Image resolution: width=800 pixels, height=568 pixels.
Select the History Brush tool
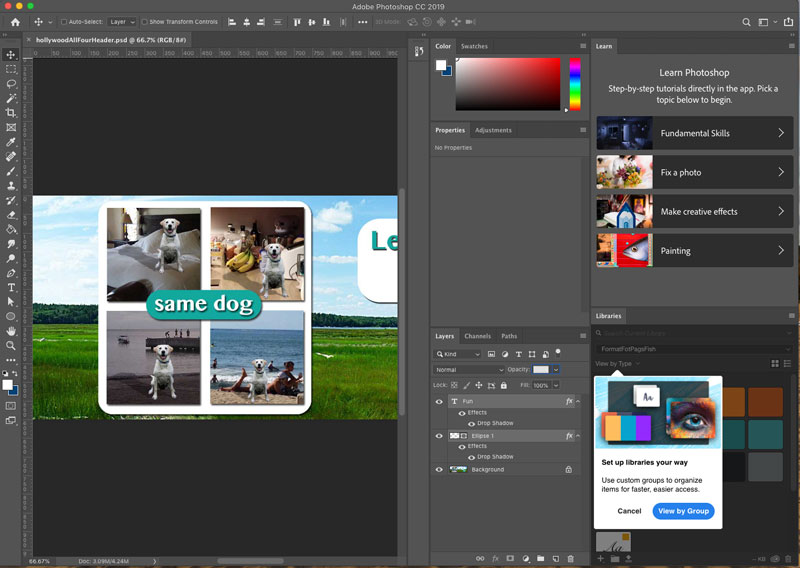click(x=11, y=200)
